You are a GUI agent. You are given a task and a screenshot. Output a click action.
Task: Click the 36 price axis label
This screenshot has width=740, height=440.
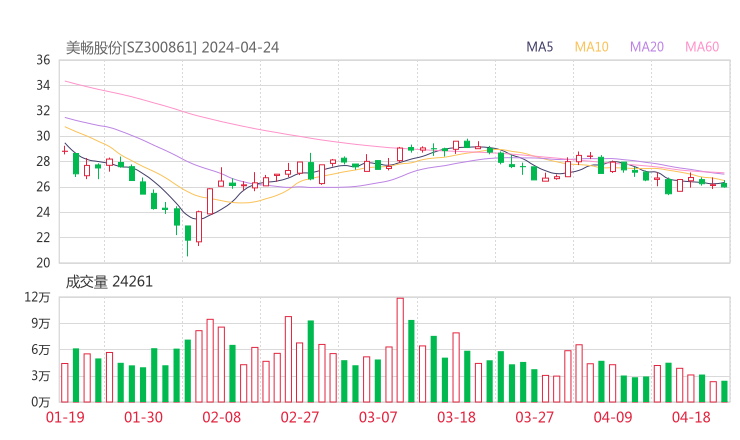pos(43,60)
